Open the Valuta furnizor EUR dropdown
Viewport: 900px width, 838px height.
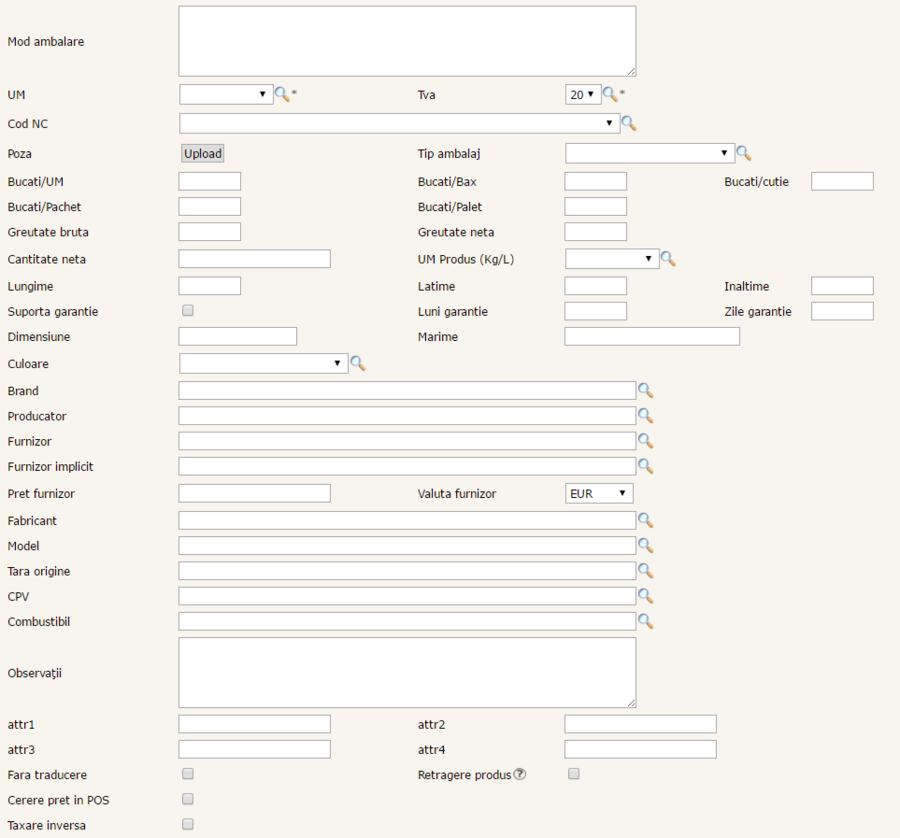599,493
